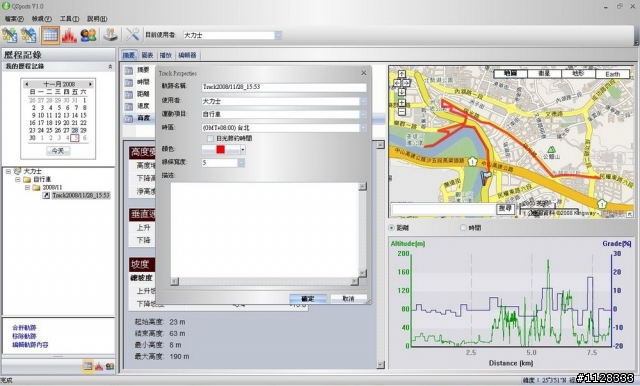Click the 編輯軌跡內容 link
Image resolution: width=640 pixels, height=386 pixels.
(30, 345)
